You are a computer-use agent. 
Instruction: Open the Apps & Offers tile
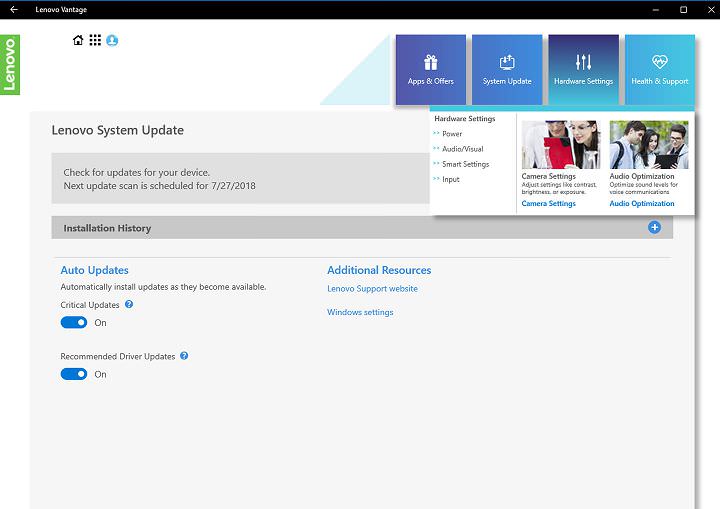pos(431,69)
